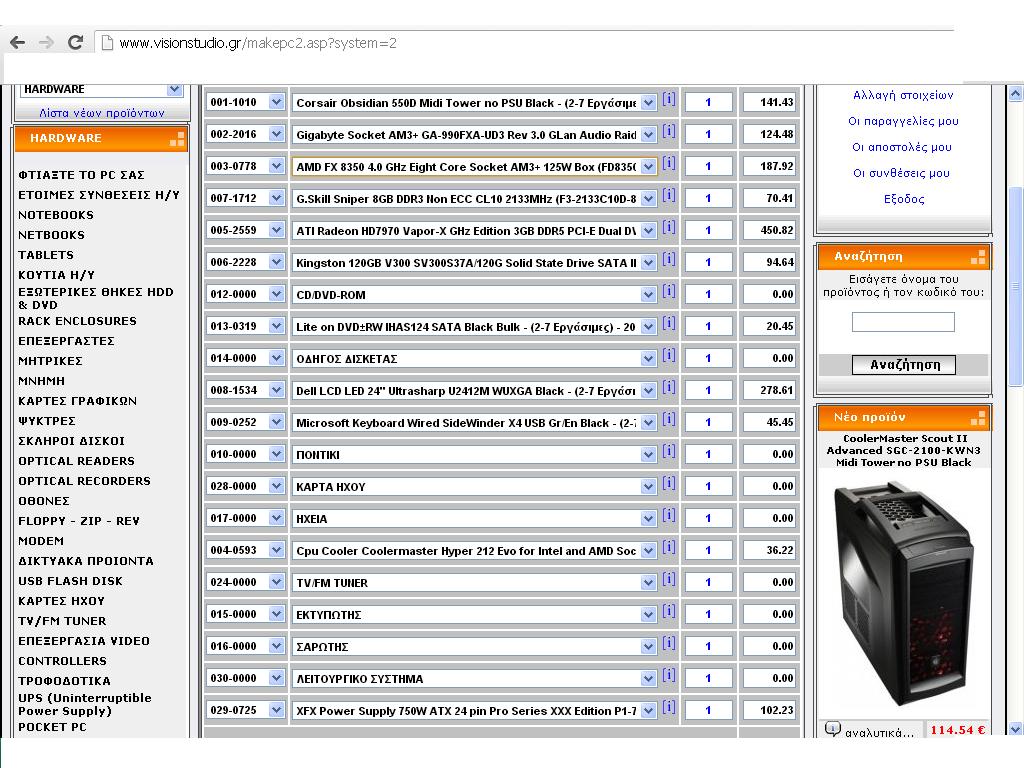Screen dimensions: 1024x768
Task: Open Οι παραγγελίες μου link
Action: tap(903, 121)
